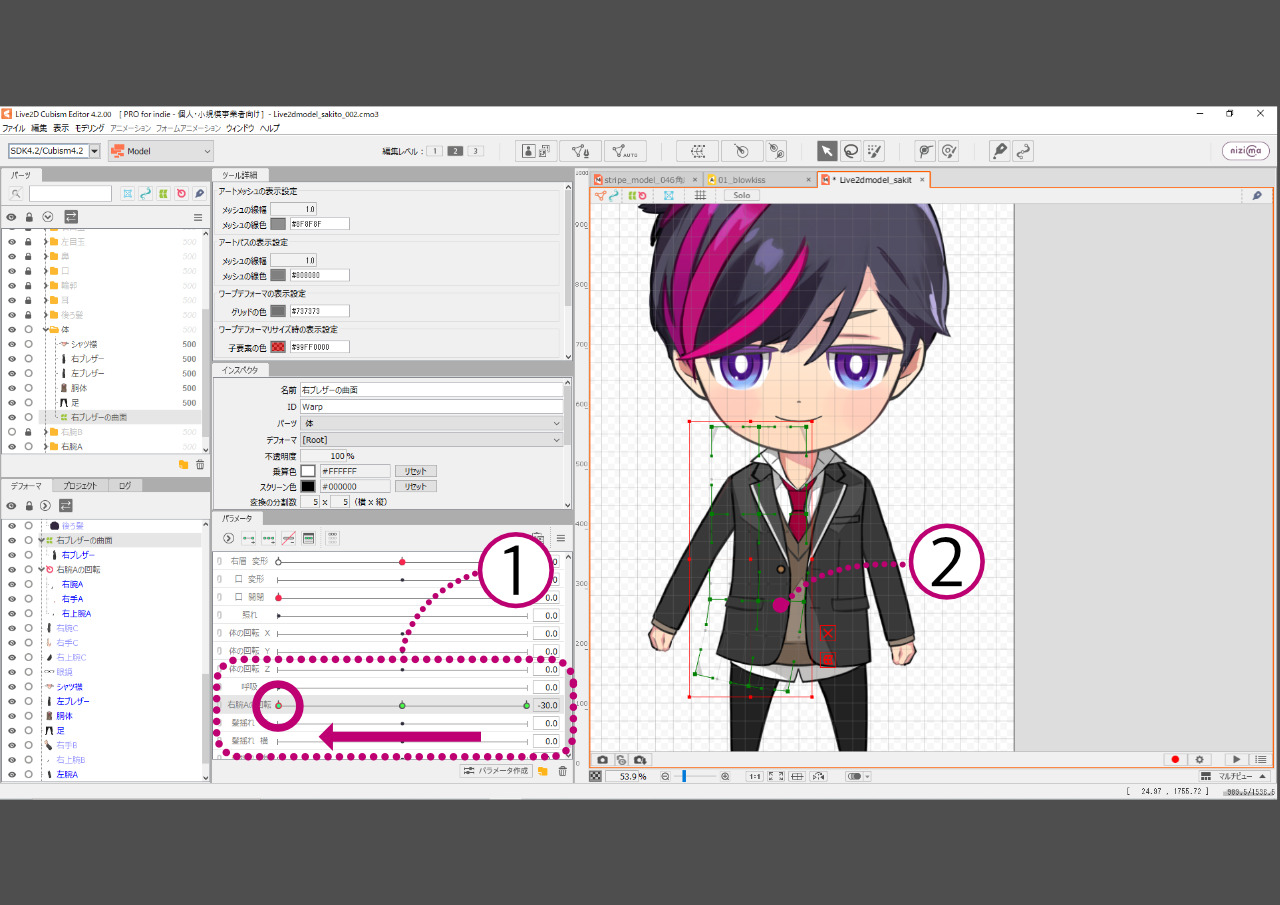Open Parameter panel hamburger menu
This screenshot has width=1280, height=905.
[561, 538]
